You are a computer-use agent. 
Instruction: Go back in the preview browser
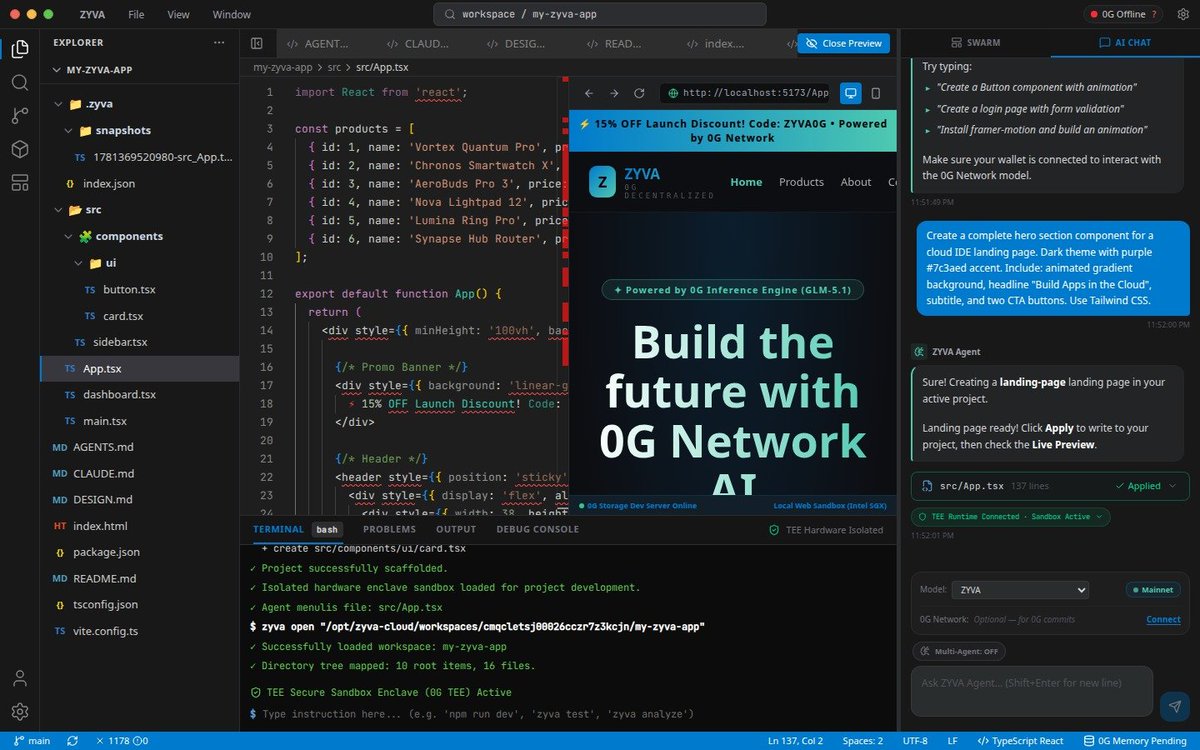pos(588,93)
